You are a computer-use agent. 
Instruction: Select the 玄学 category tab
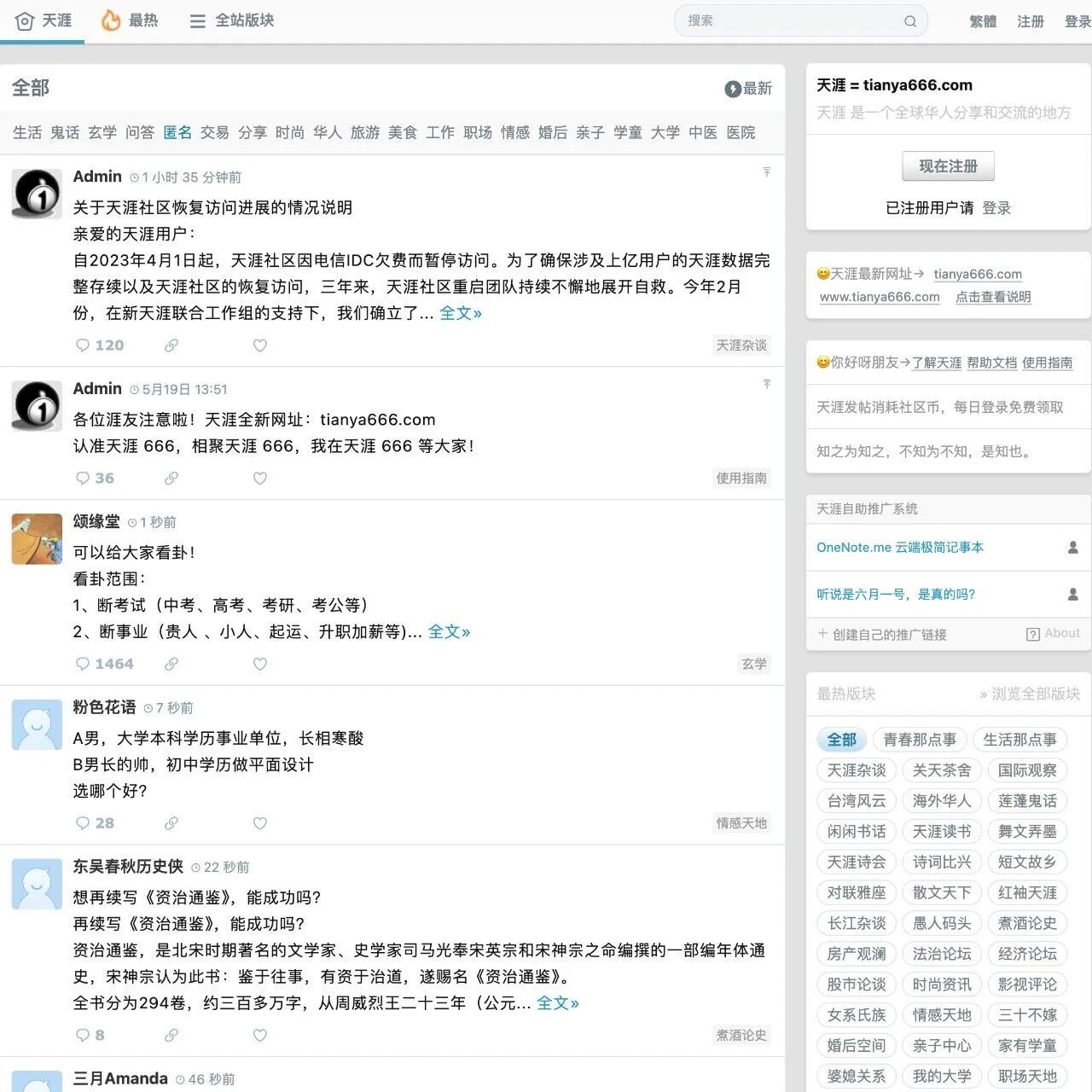coord(102,132)
